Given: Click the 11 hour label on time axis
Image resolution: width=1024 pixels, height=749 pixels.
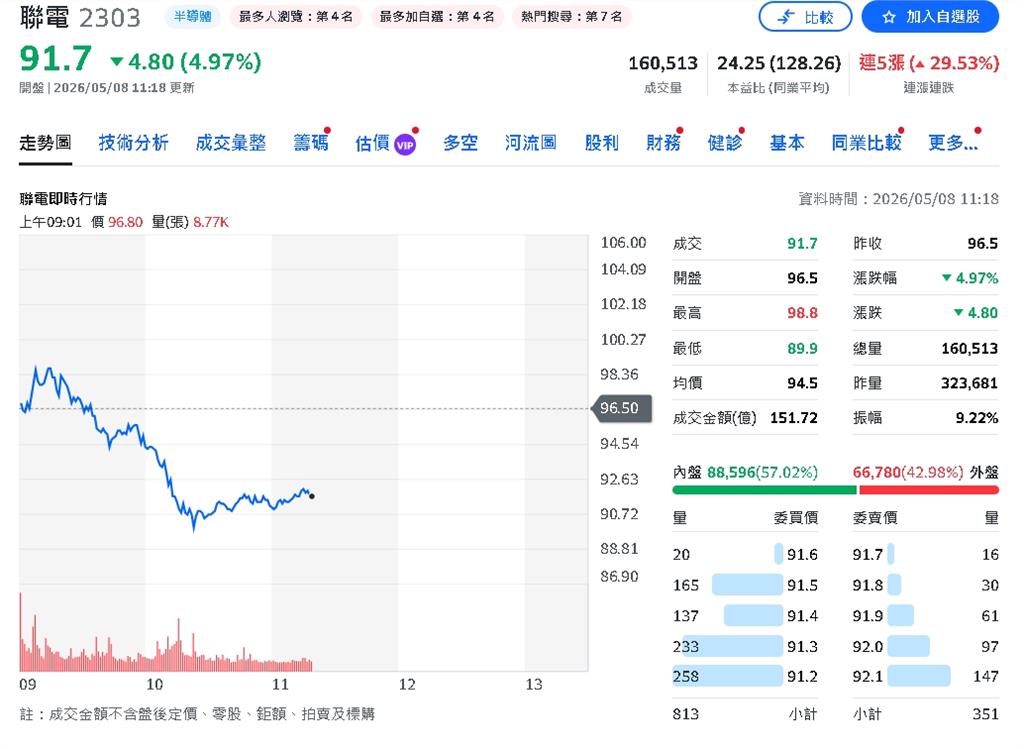Looking at the screenshot, I should 280,684.
